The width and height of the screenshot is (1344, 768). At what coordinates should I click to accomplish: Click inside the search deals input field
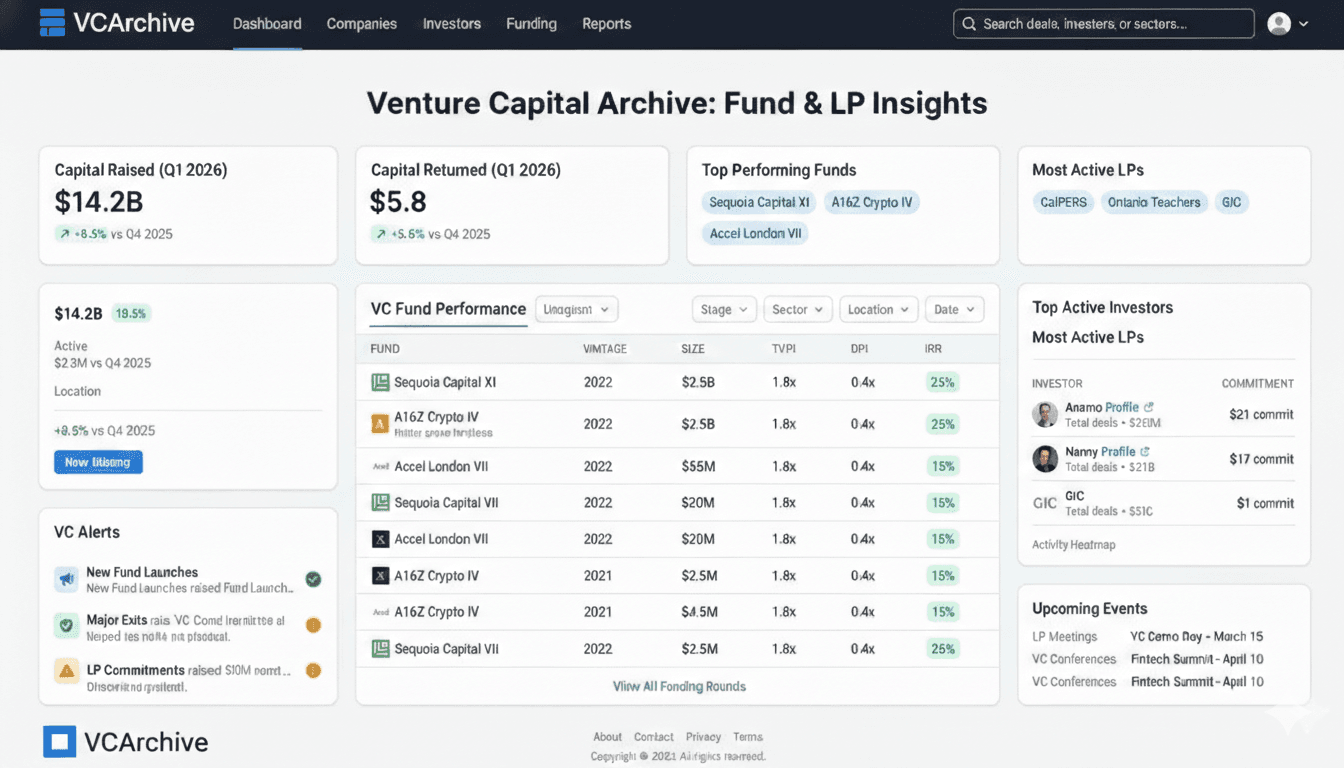1100,23
